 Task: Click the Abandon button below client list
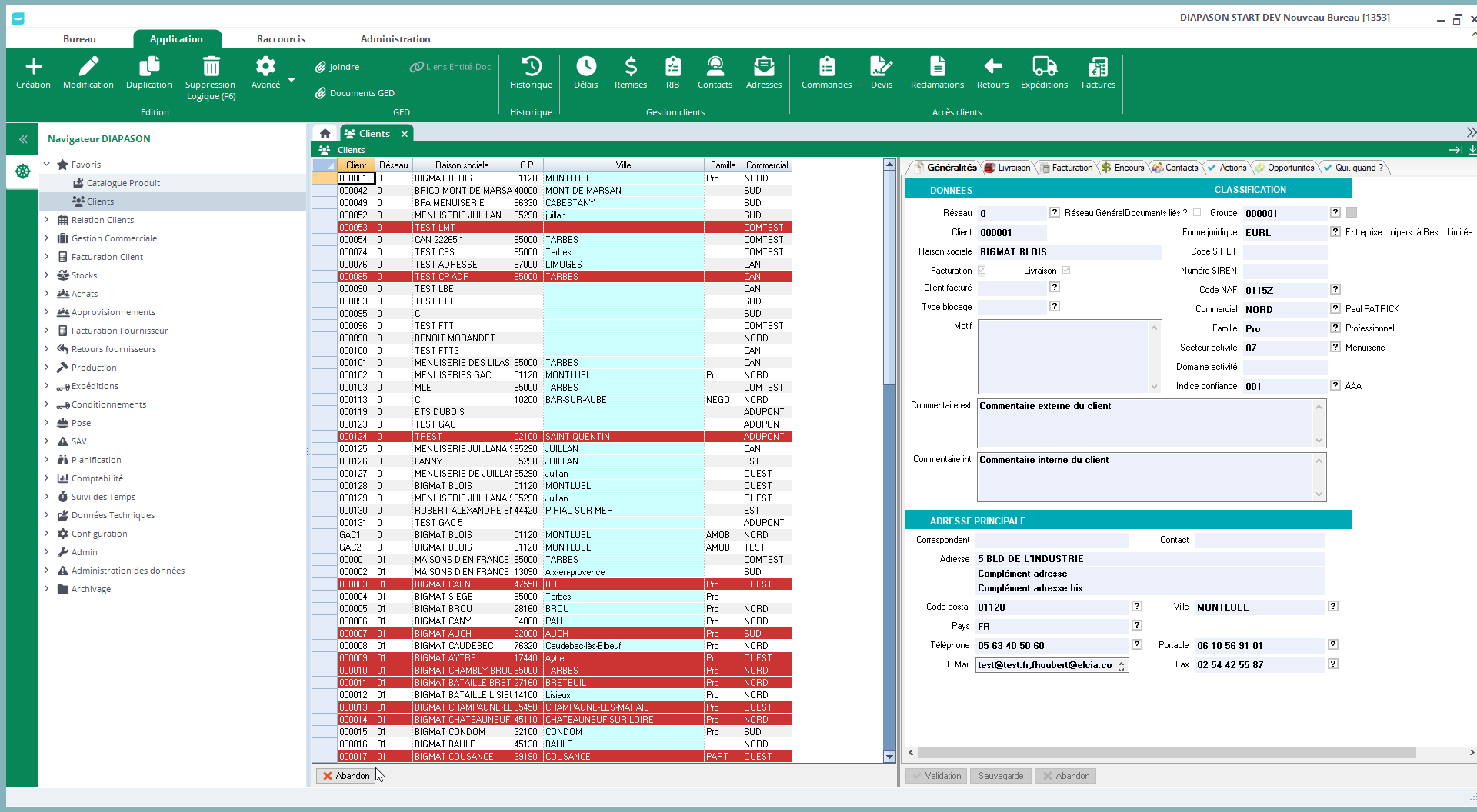[x=346, y=776]
